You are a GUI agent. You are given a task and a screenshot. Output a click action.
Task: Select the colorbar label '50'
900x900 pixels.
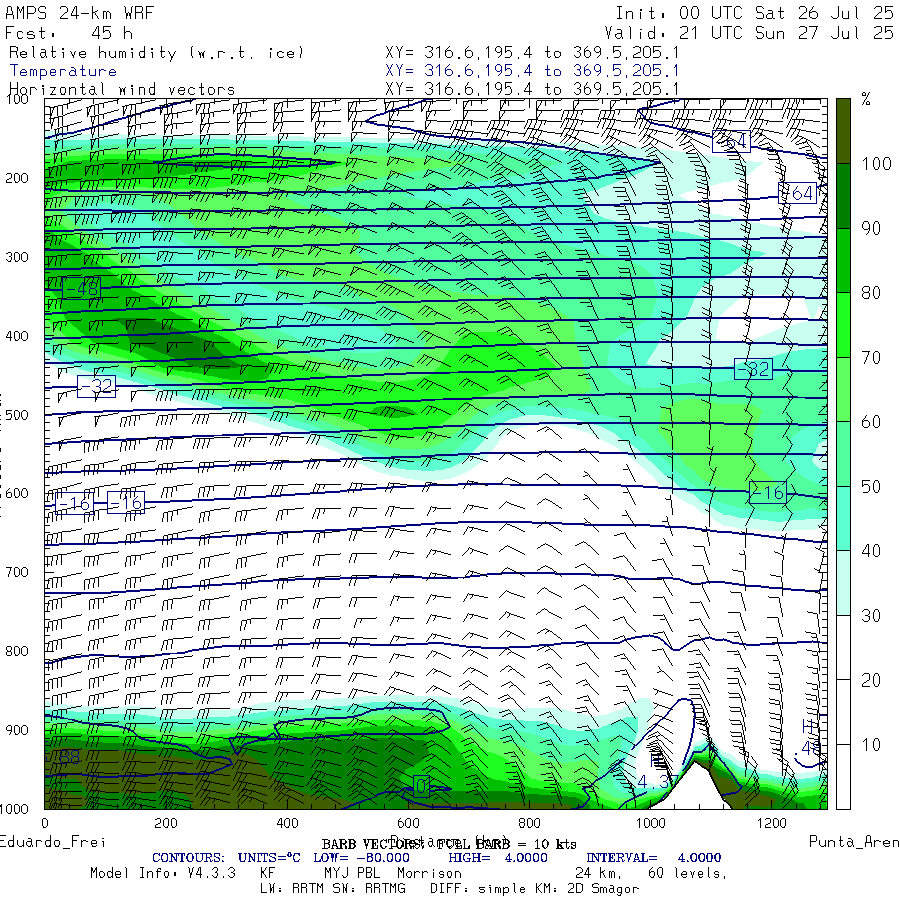[x=871, y=487]
